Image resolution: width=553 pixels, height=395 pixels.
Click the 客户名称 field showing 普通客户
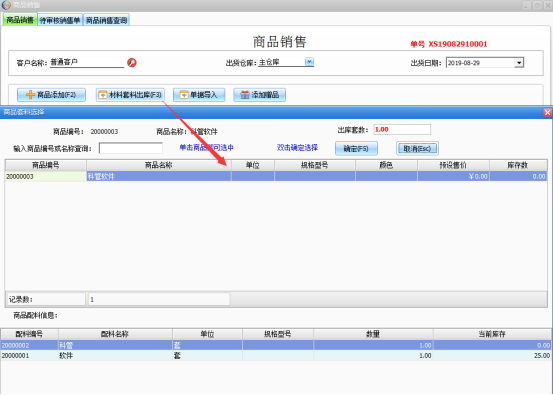[x=87, y=62]
